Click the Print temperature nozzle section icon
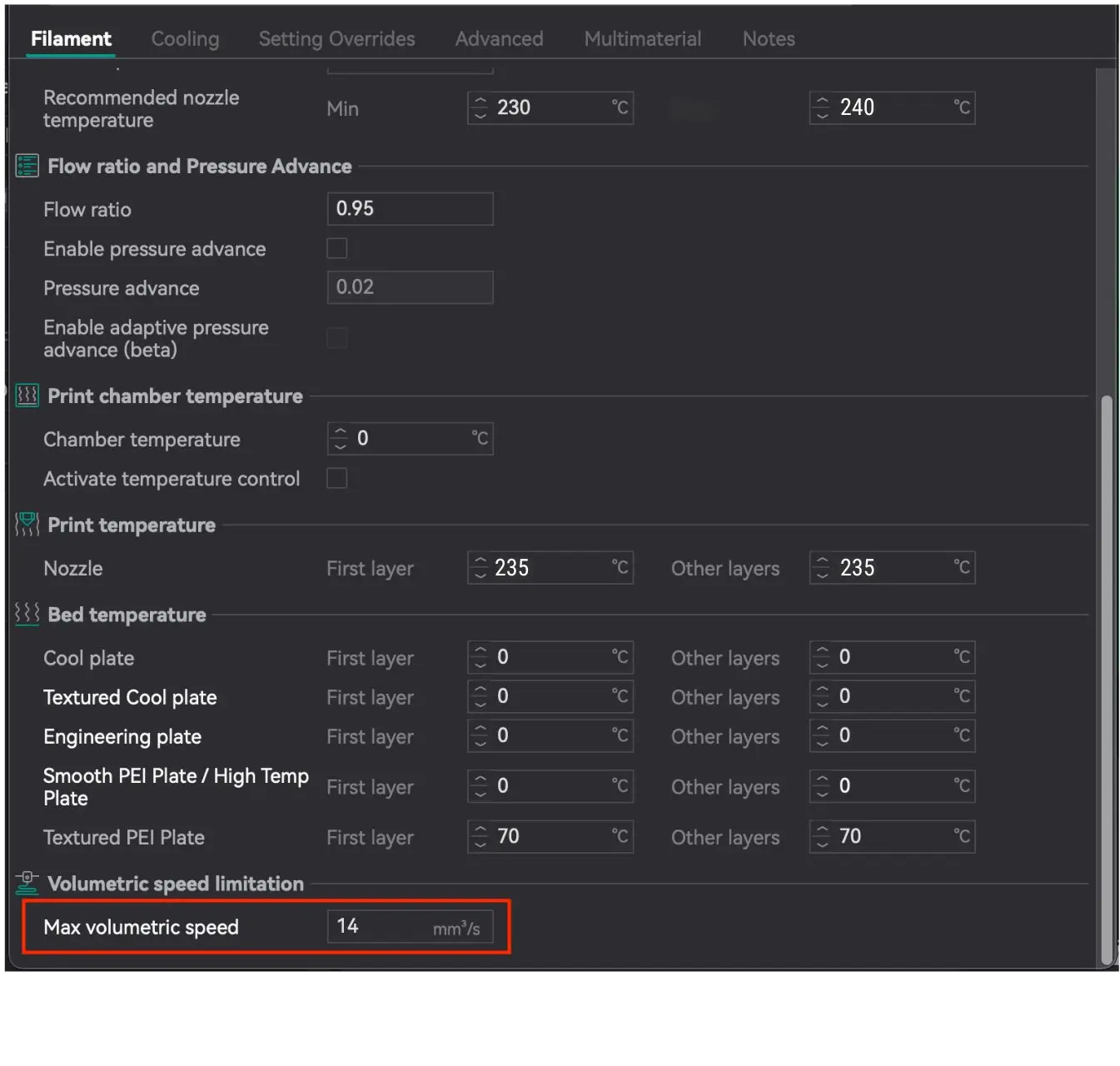Screen dimensions: 1120x1066 27,525
